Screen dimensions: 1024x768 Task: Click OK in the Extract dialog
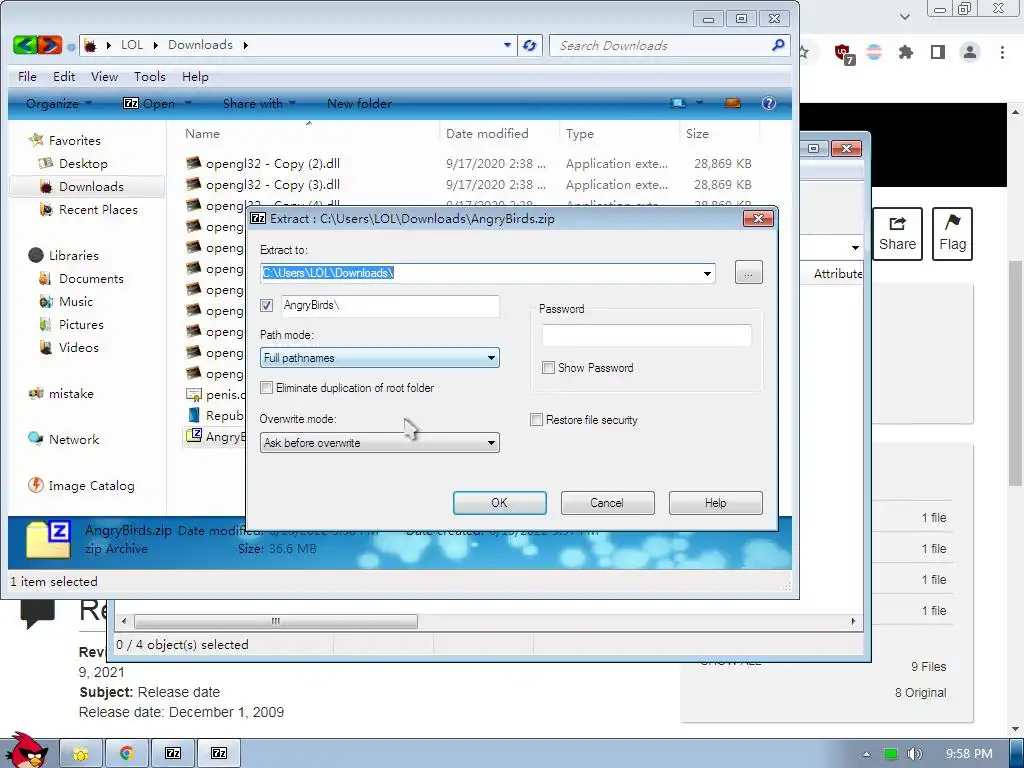click(x=500, y=503)
